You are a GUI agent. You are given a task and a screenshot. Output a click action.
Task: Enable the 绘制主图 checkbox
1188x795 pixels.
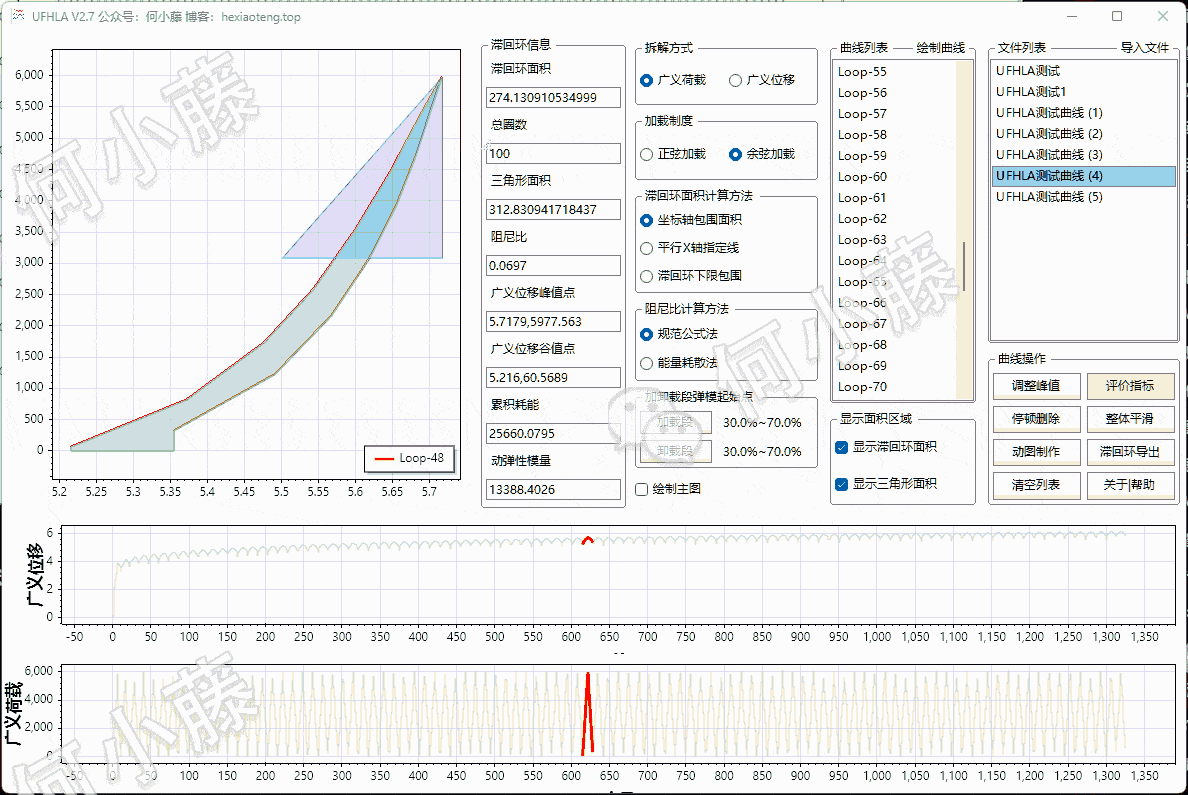click(x=642, y=489)
